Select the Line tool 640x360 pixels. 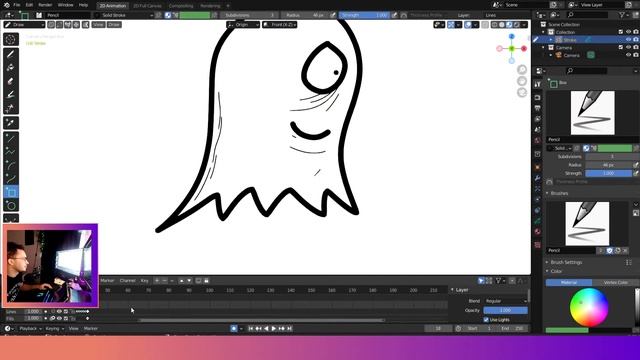click(11, 138)
